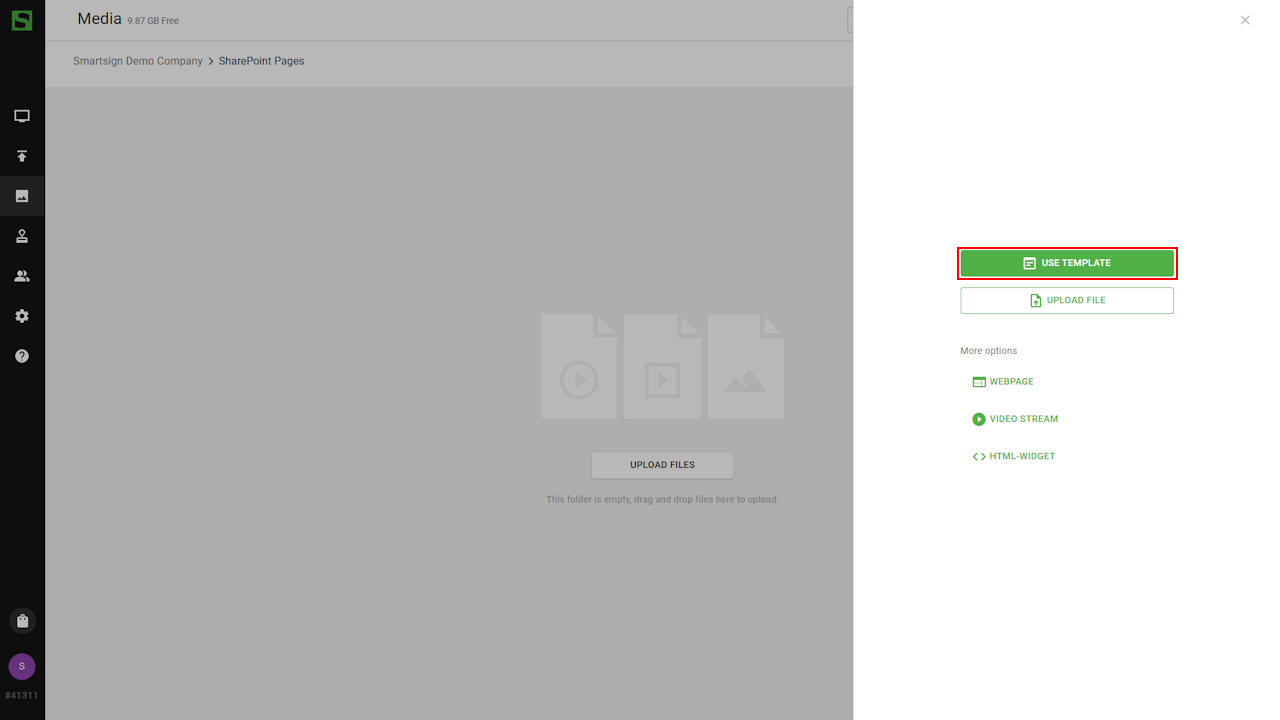The image size is (1280, 720).
Task: Click the shopping bag store icon
Action: click(22, 621)
